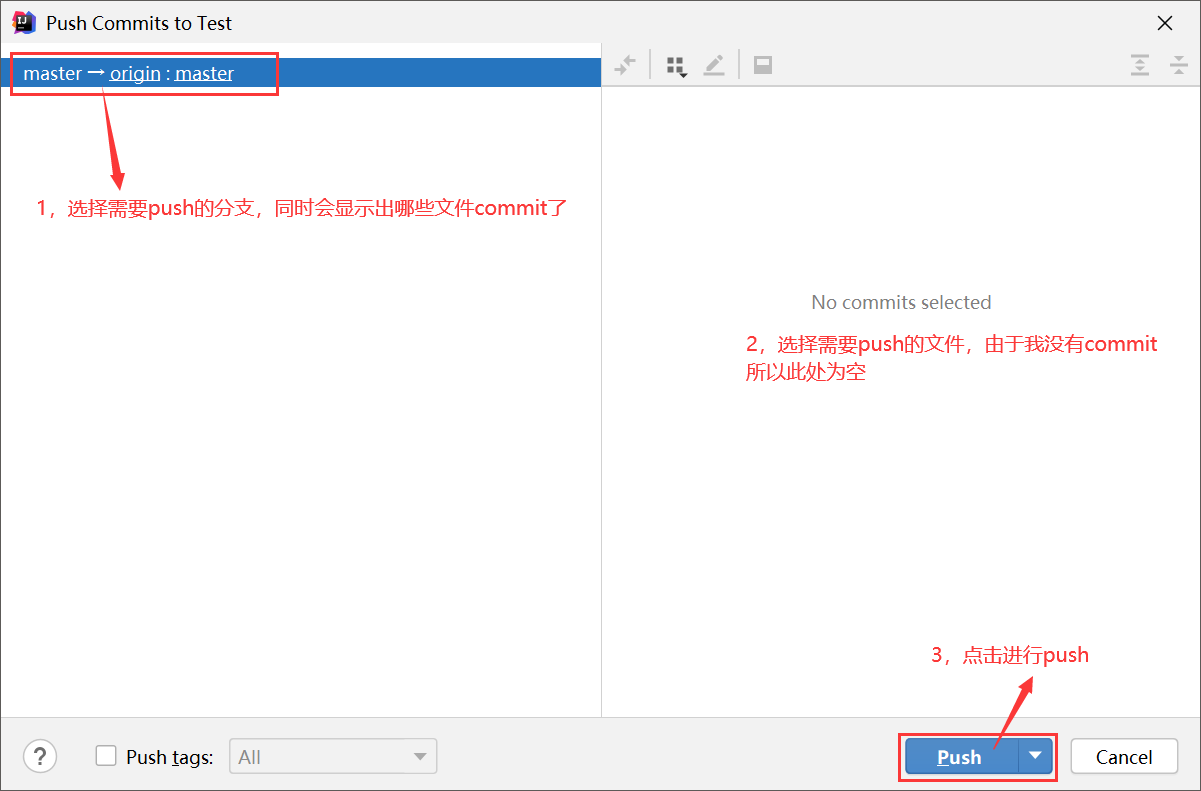Viewport: 1201px width, 791px height.
Task: Select the master to origin branch row
Action: pyautogui.click(x=300, y=73)
